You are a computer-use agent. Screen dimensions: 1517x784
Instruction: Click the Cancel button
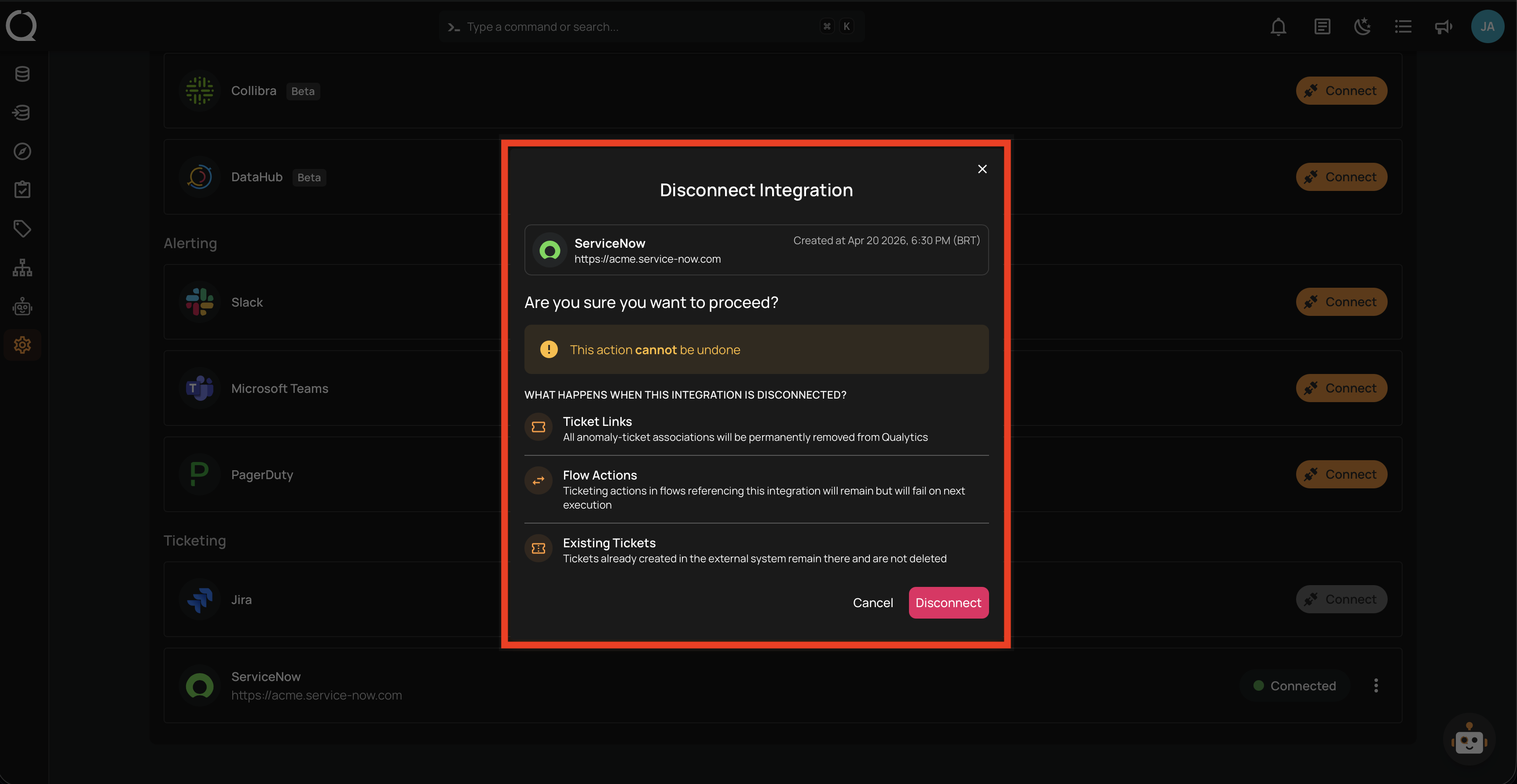click(873, 603)
